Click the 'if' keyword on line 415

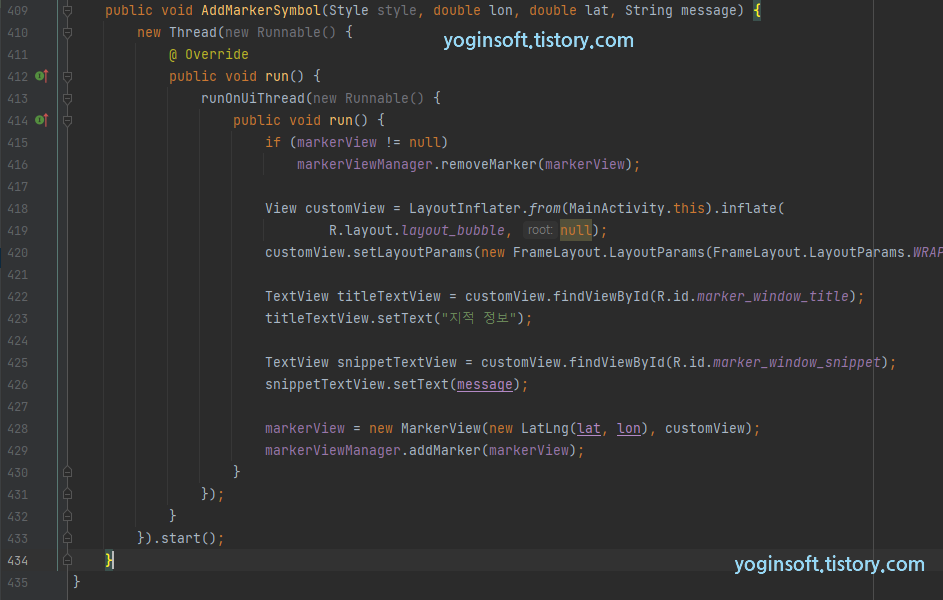point(273,142)
